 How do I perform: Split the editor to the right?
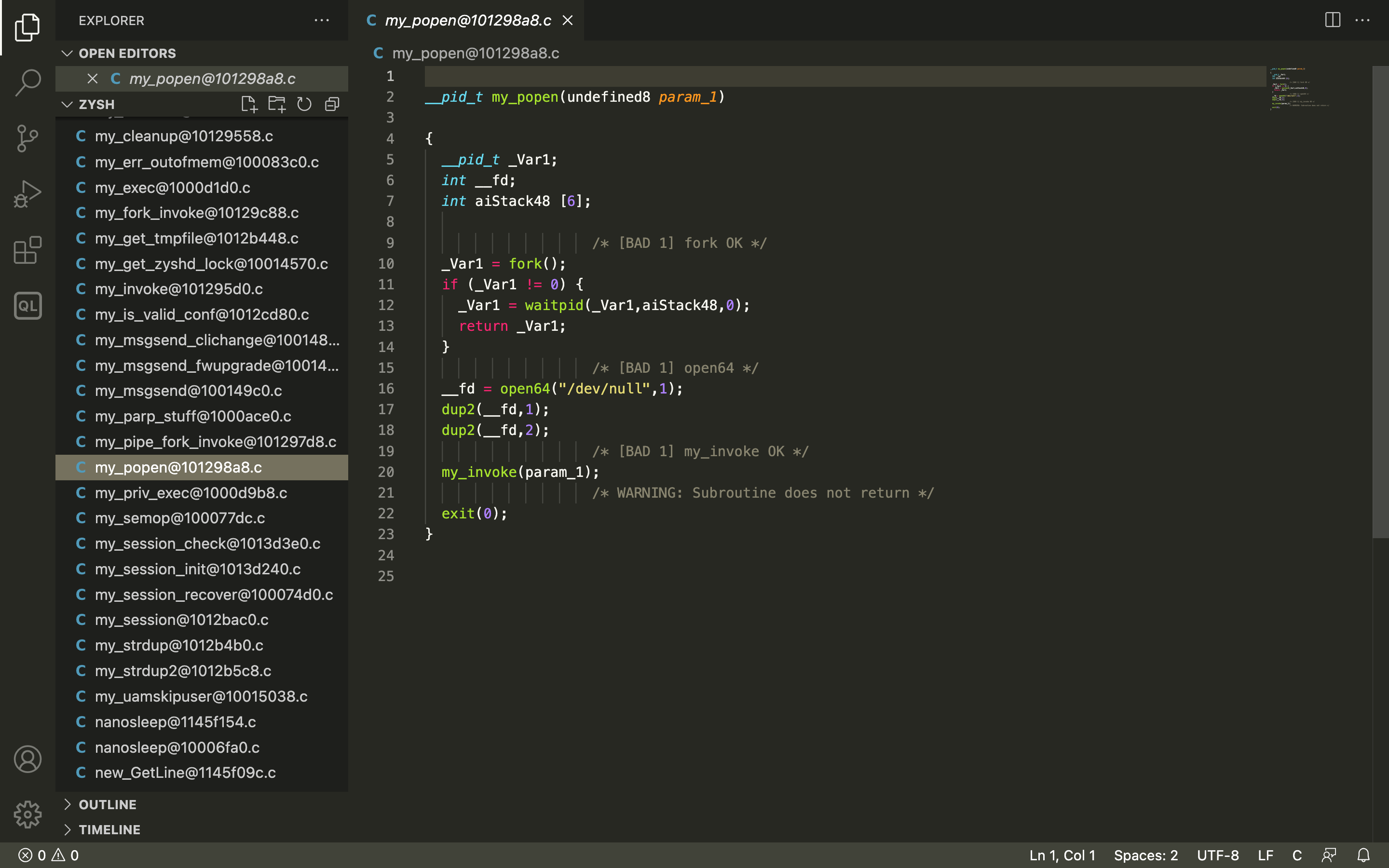pyautogui.click(x=1332, y=20)
